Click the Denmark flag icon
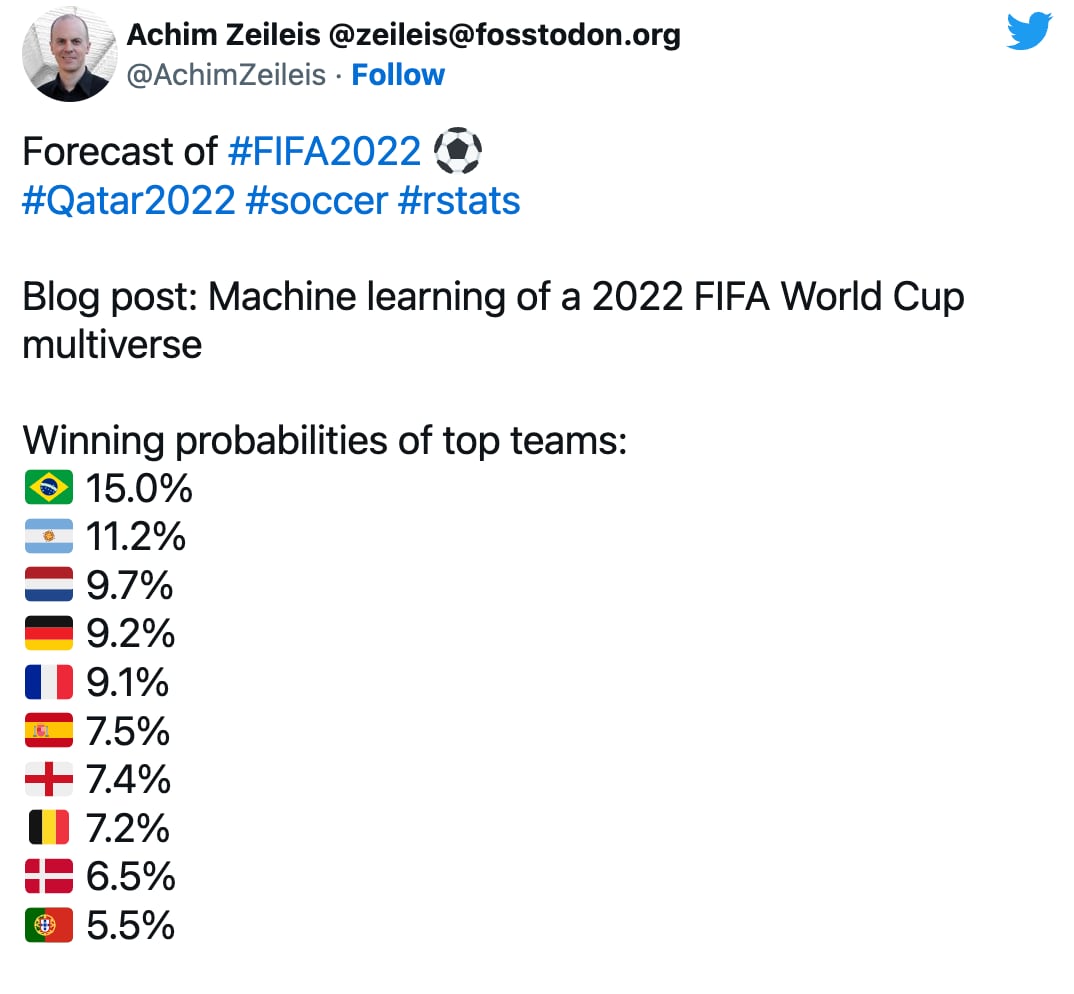This screenshot has height=994, width=1074. click(x=49, y=877)
